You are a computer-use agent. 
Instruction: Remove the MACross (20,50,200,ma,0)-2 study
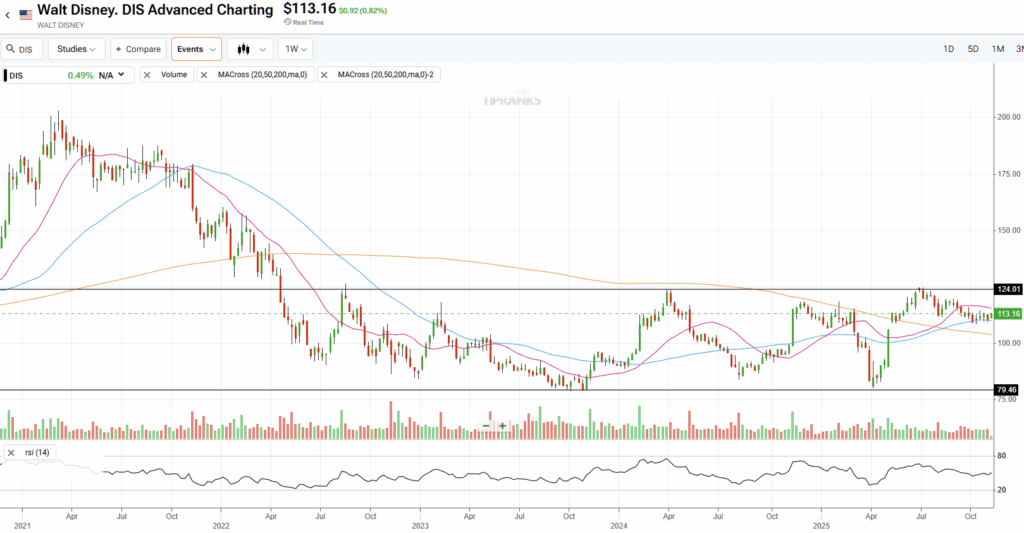tap(326, 75)
